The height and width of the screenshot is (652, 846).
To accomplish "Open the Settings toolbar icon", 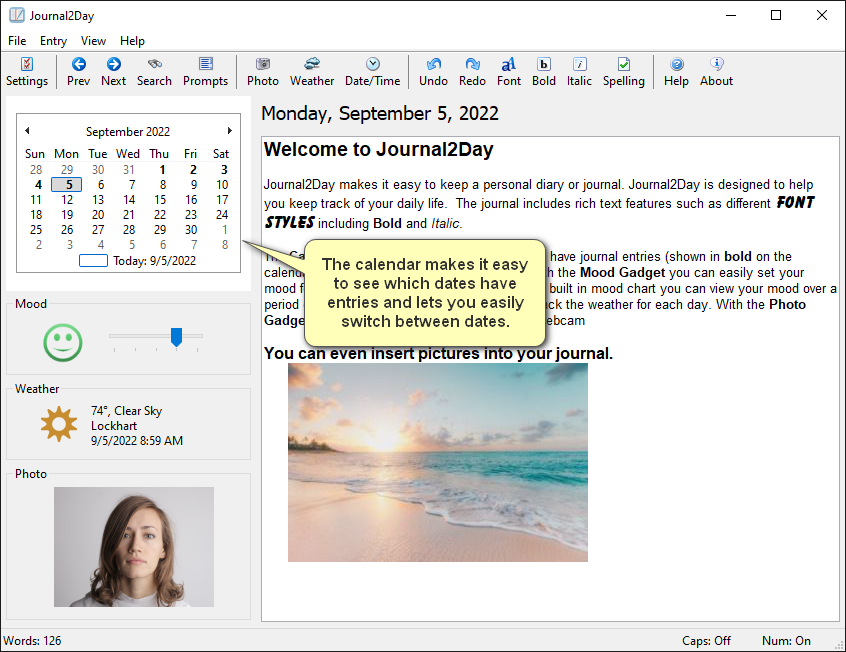I will pos(27,72).
